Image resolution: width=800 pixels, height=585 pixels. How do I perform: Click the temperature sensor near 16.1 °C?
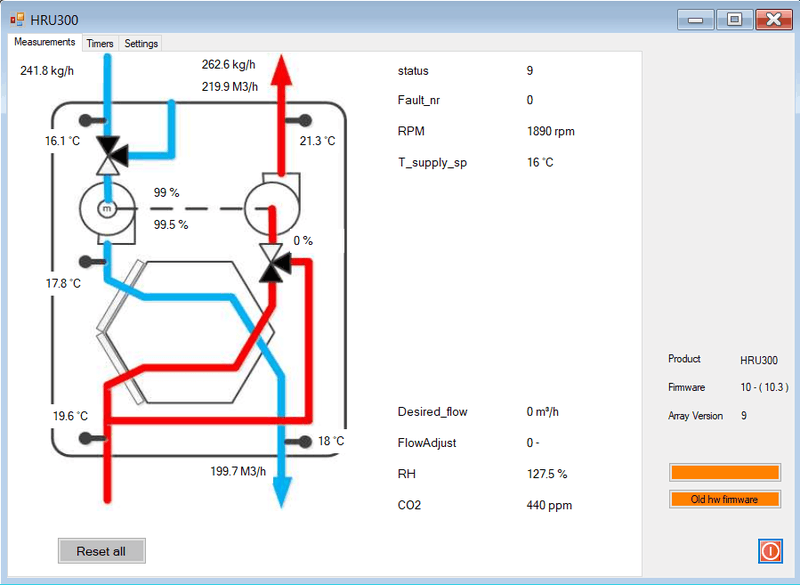coord(93,121)
